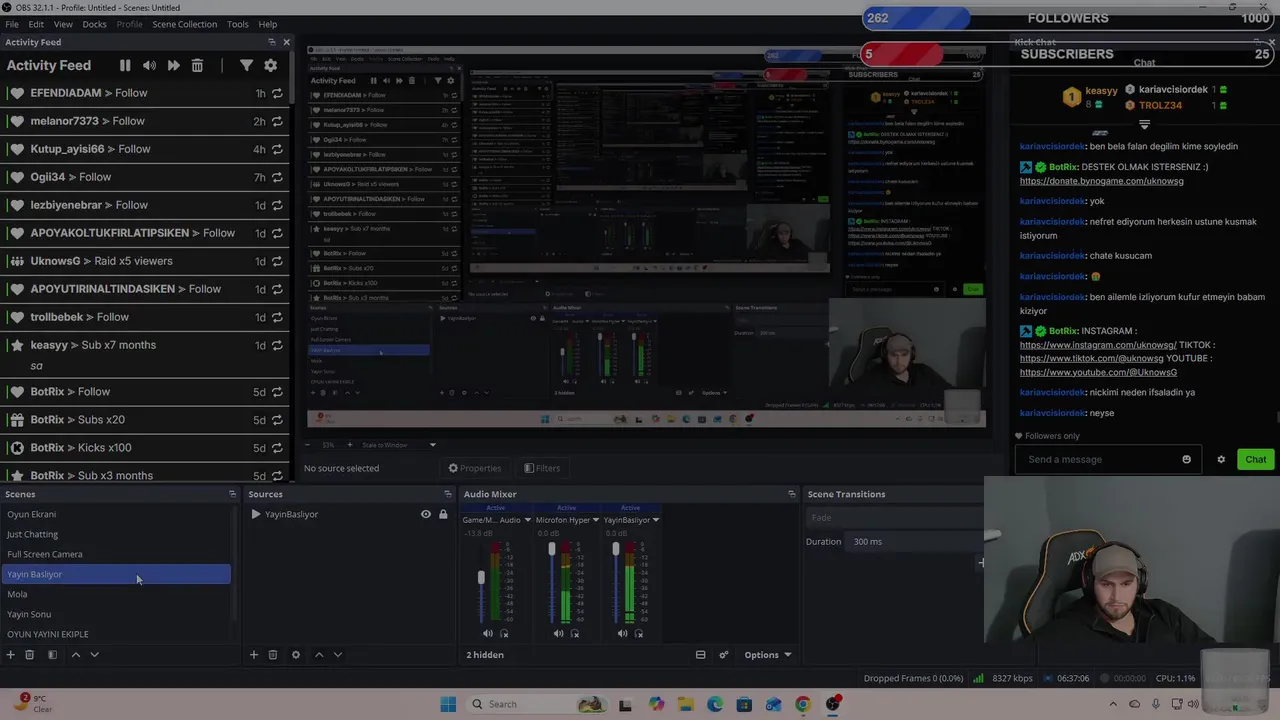Viewport: 1280px width, 720px height.
Task: Replay the UknowsG raid alert
Action: tap(277, 261)
